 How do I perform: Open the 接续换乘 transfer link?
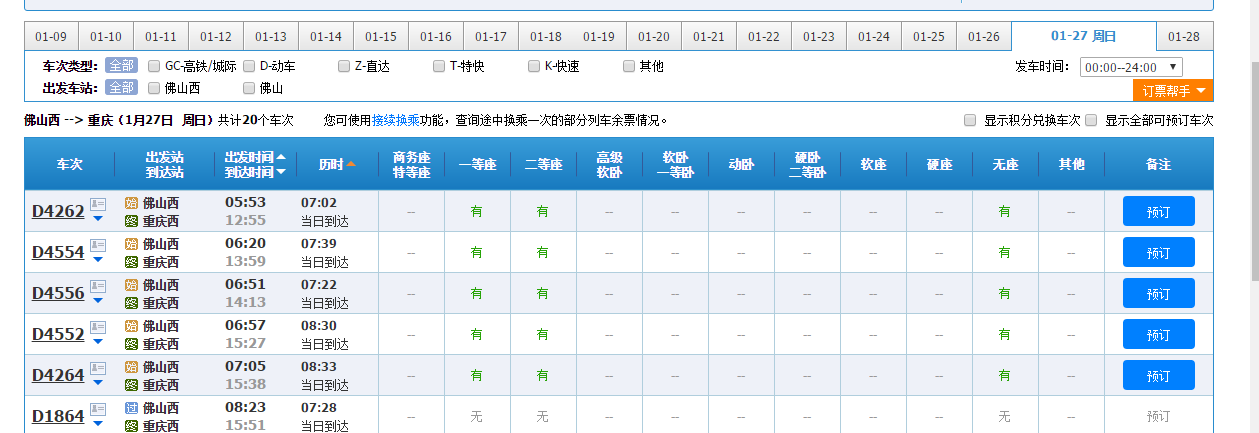pos(398,120)
